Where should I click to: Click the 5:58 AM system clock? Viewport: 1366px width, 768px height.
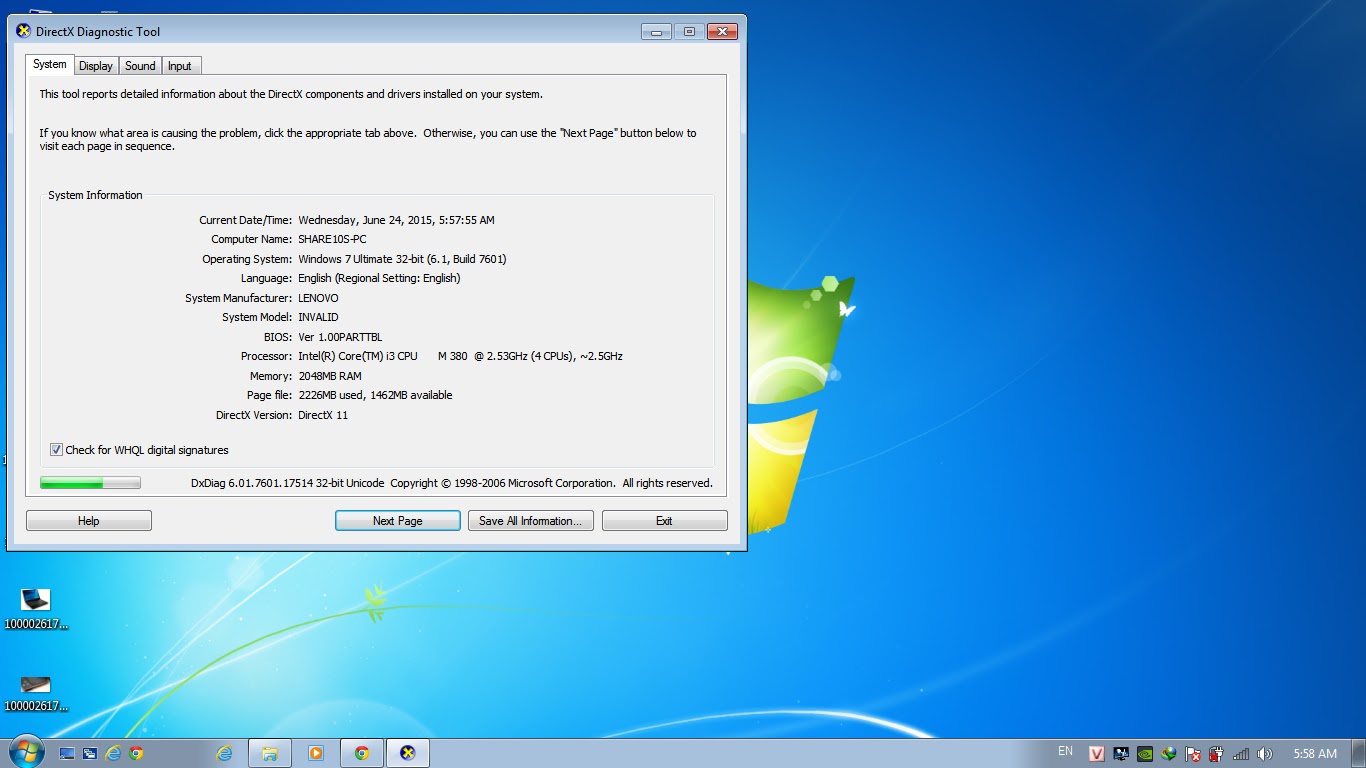coord(1315,754)
